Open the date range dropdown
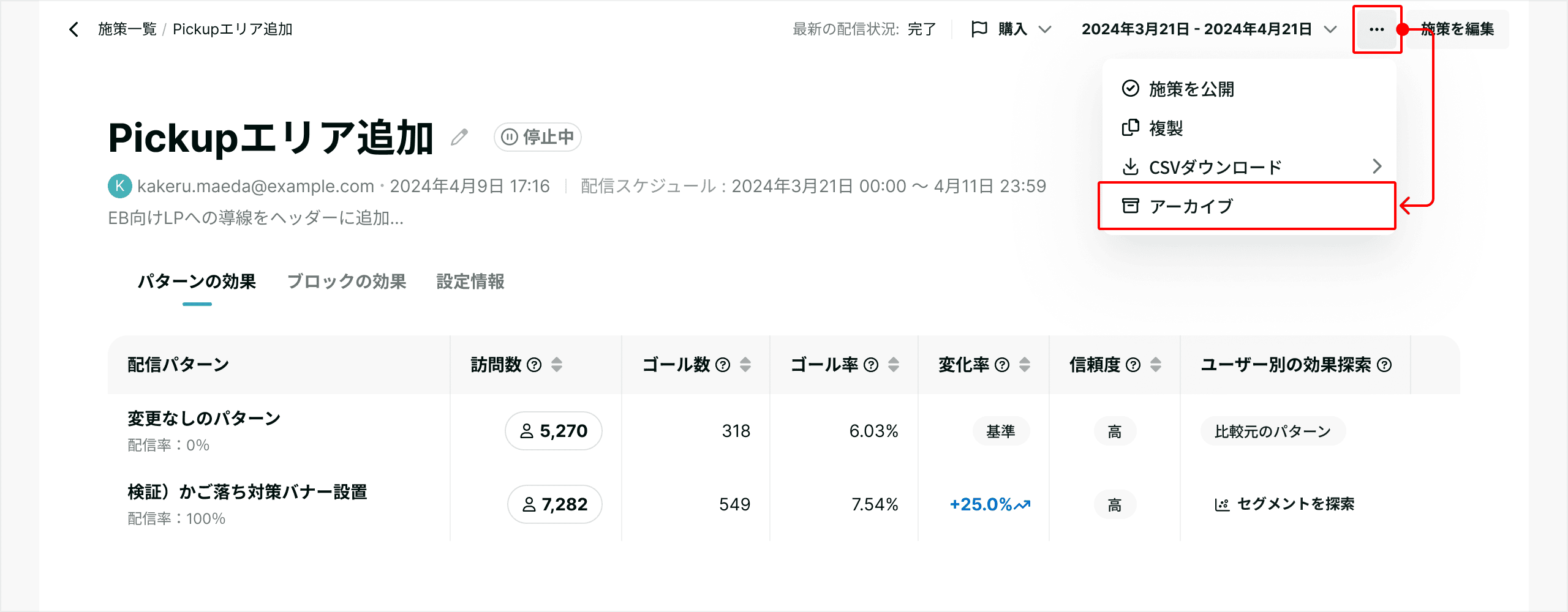 1209,29
